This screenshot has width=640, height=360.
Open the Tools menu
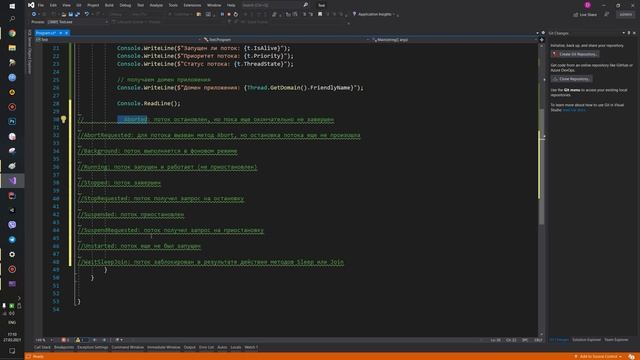tap(173, 5)
